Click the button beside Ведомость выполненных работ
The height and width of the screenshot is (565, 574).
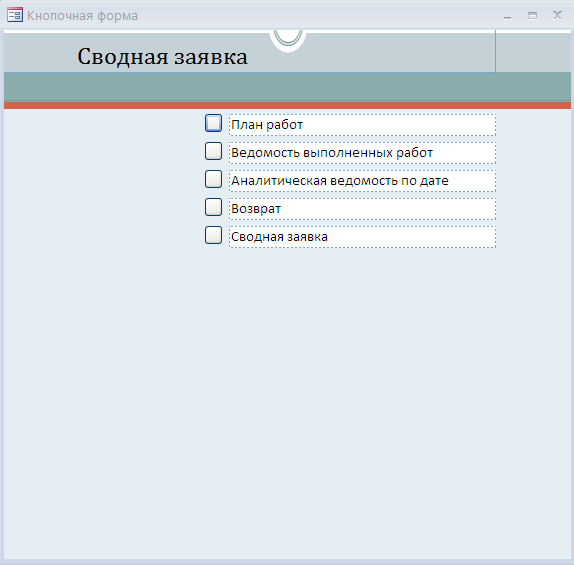tap(213, 151)
